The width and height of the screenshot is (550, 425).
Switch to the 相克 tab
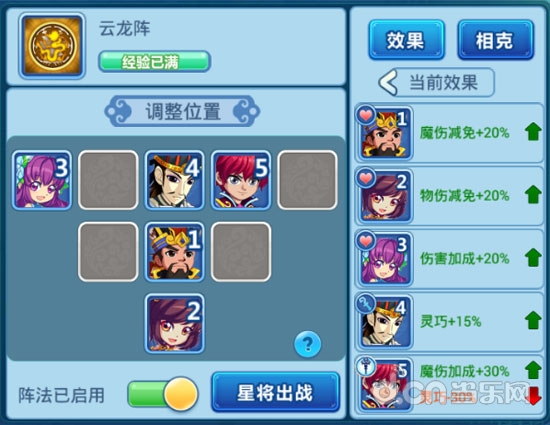[x=496, y=40]
